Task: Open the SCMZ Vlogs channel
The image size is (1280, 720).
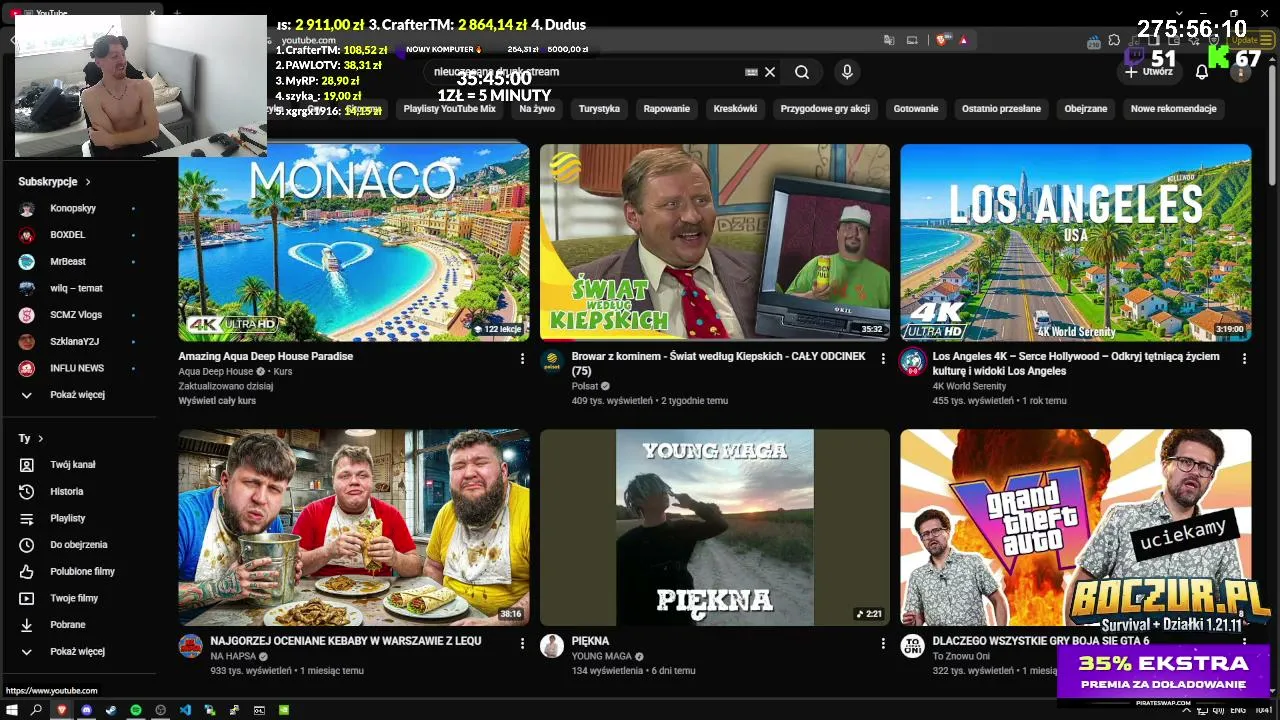Action: (x=76, y=315)
